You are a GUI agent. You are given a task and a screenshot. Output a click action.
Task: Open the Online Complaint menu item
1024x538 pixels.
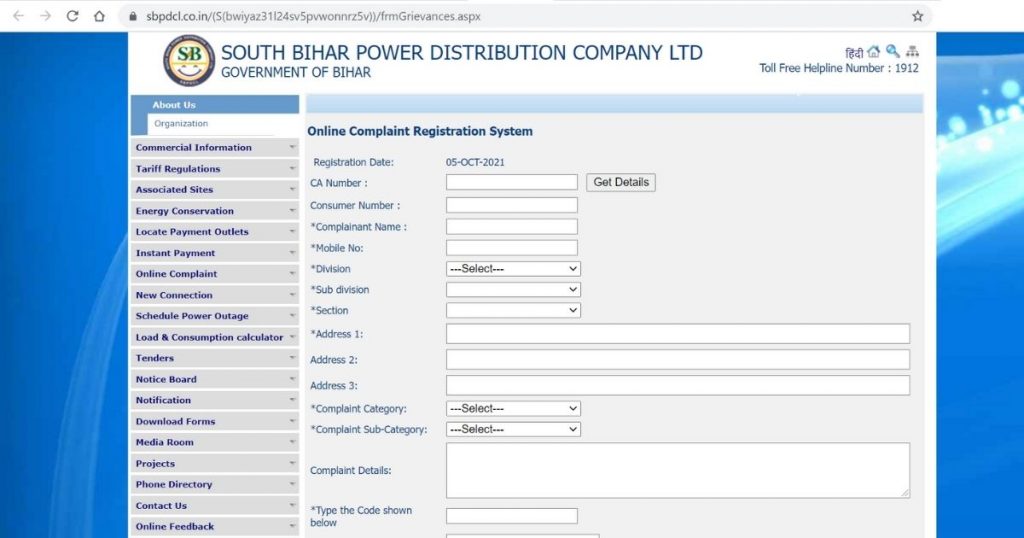pyautogui.click(x=176, y=274)
